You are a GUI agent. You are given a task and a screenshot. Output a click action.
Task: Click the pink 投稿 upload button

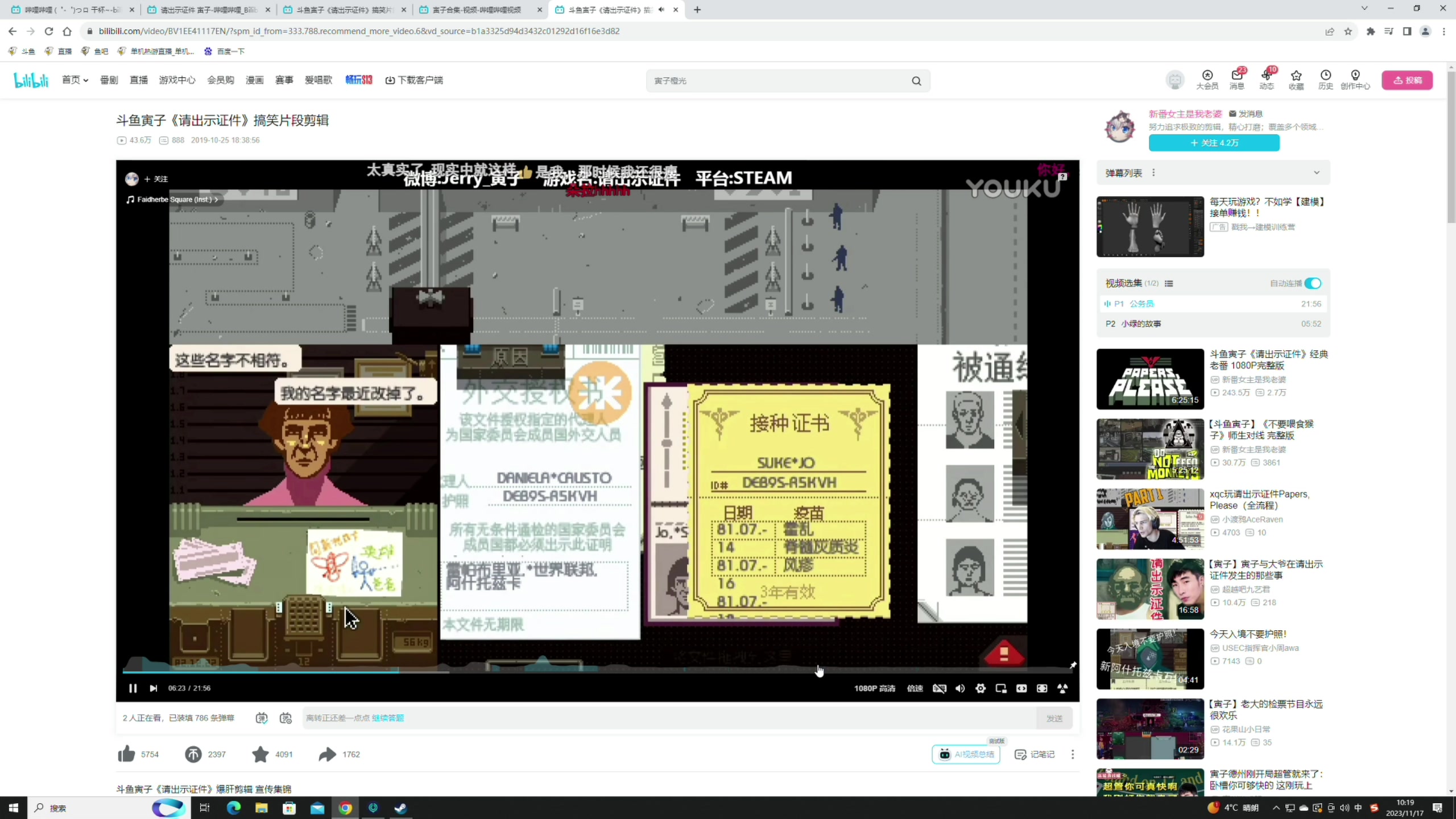[x=1407, y=80]
